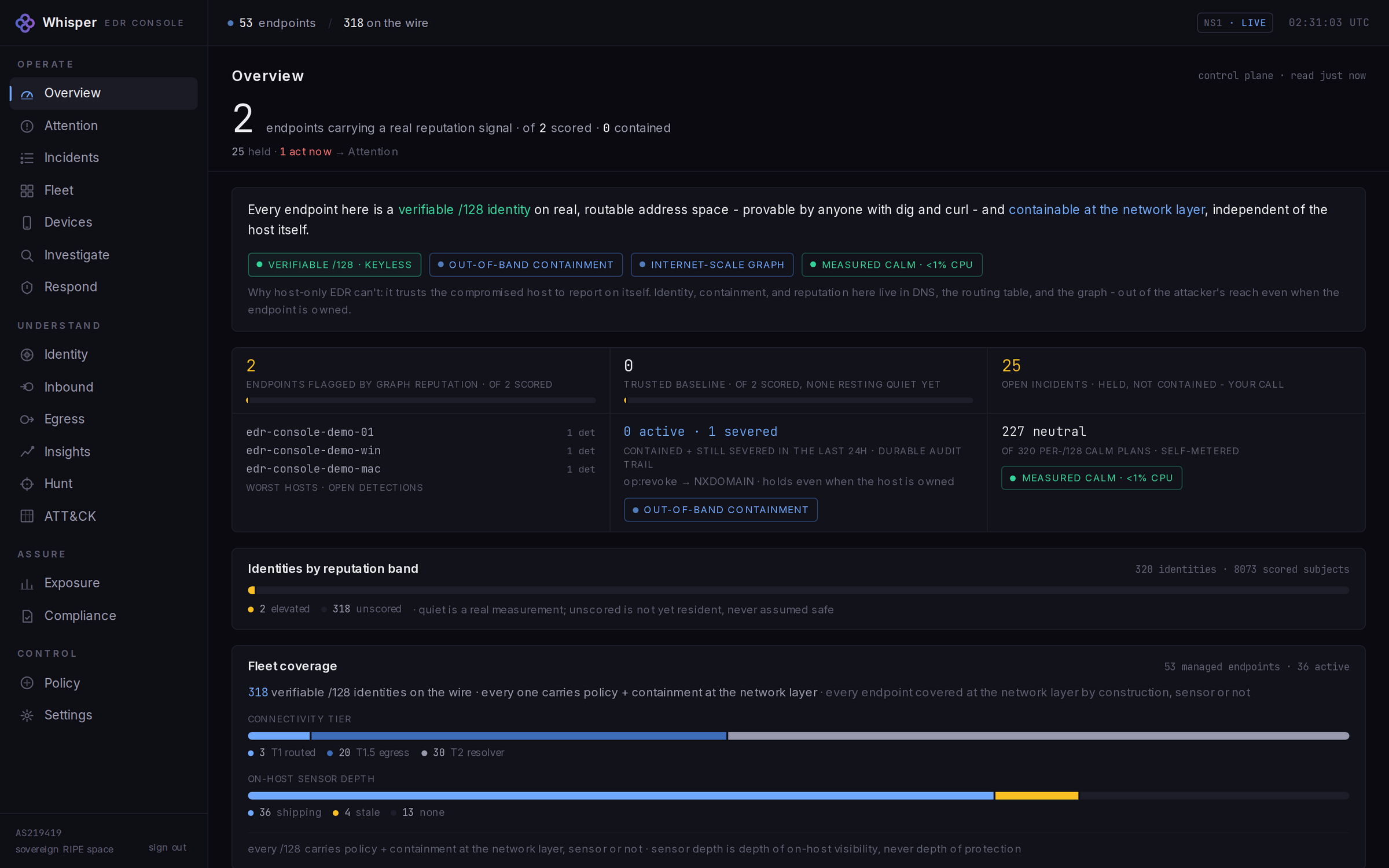Click the Verifiable /128 · Keyless badge
The height and width of the screenshot is (868, 1389).
(335, 265)
